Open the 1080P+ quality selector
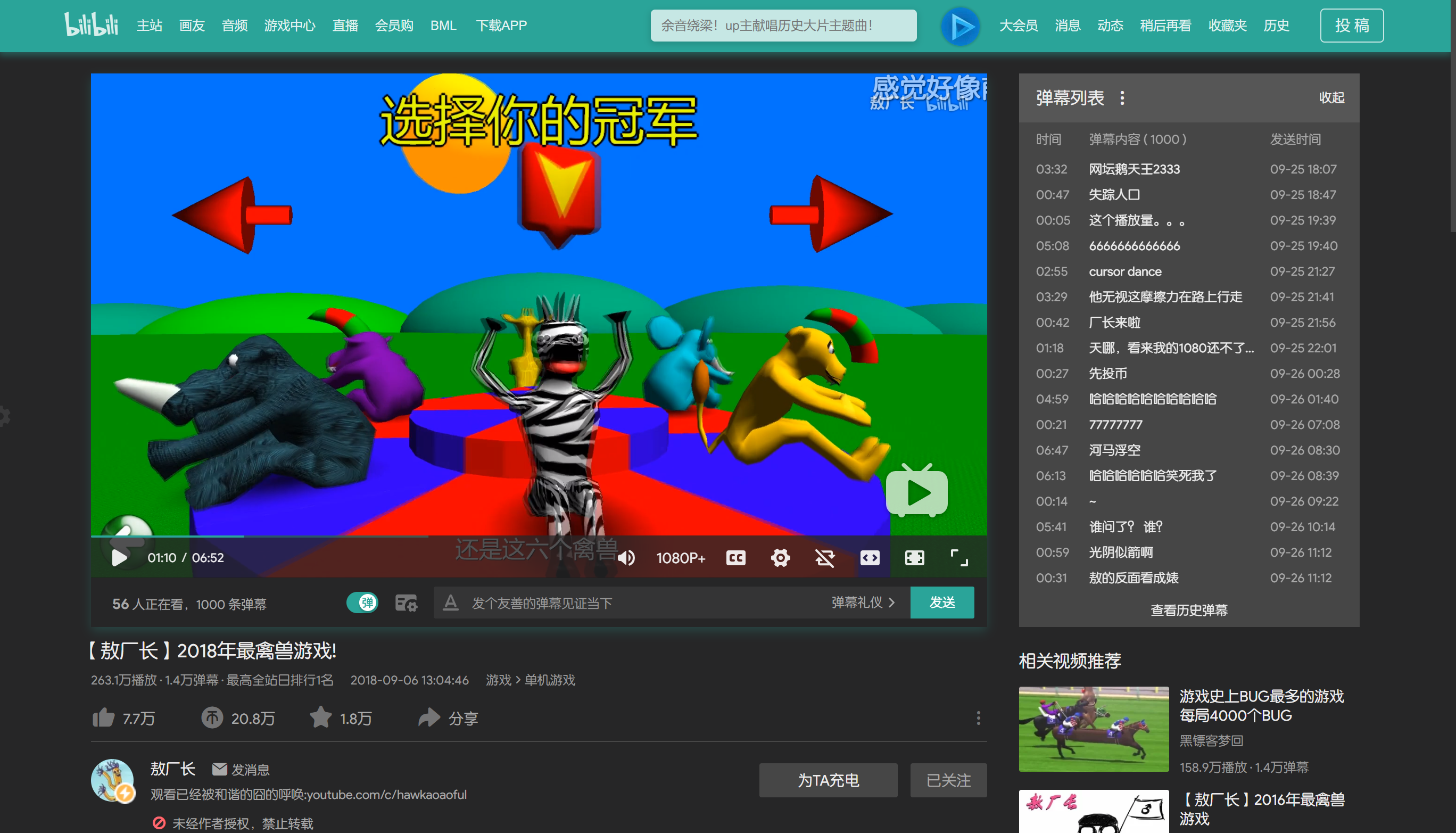The image size is (1456, 833). click(681, 558)
